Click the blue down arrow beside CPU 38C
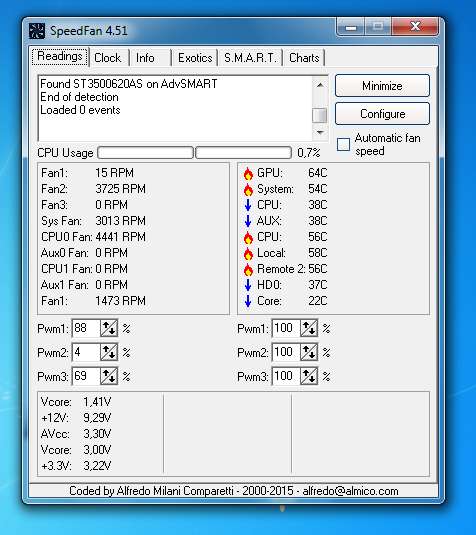476x535 pixels. click(x=248, y=205)
